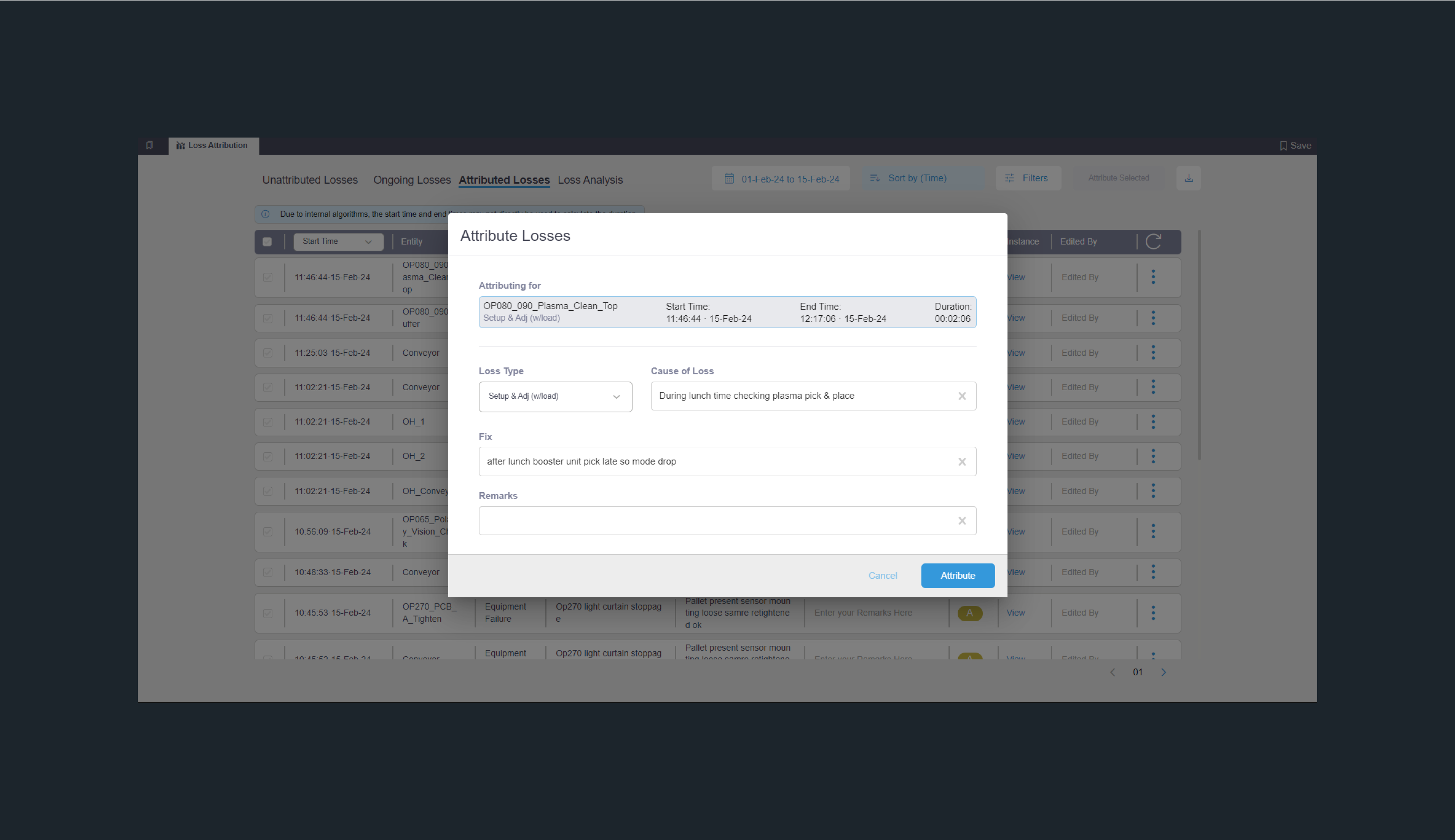Viewport: 1455px width, 840px height.
Task: Toggle the select-all header checkbox
Action: point(267,242)
